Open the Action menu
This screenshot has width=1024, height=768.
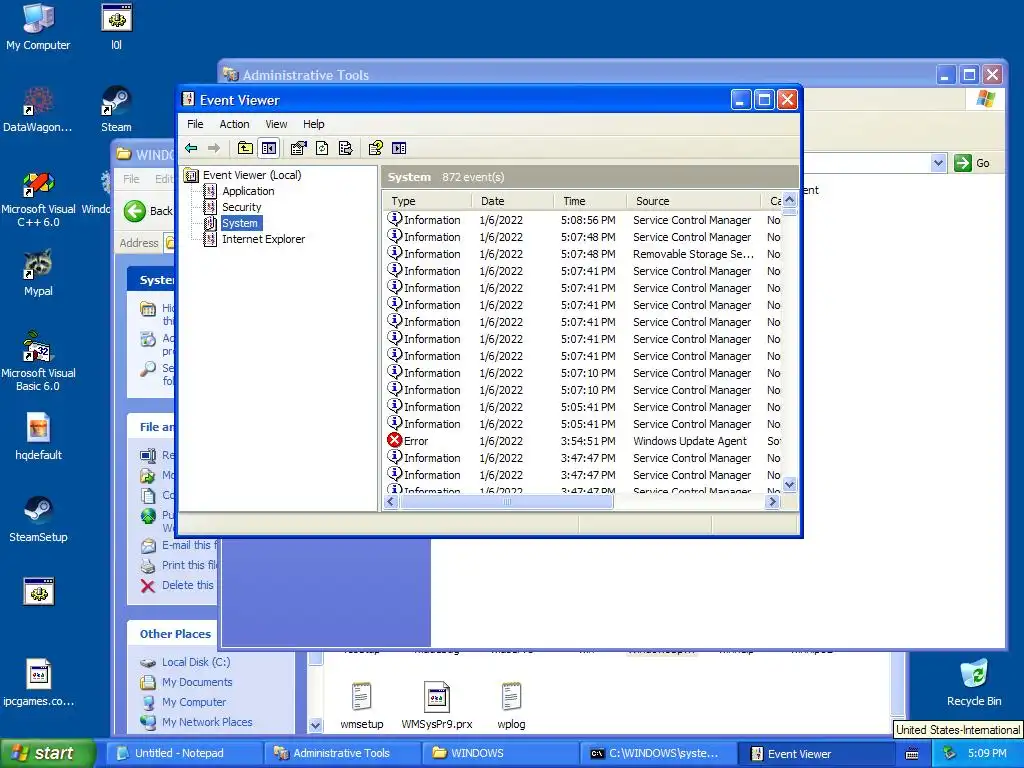tap(234, 124)
